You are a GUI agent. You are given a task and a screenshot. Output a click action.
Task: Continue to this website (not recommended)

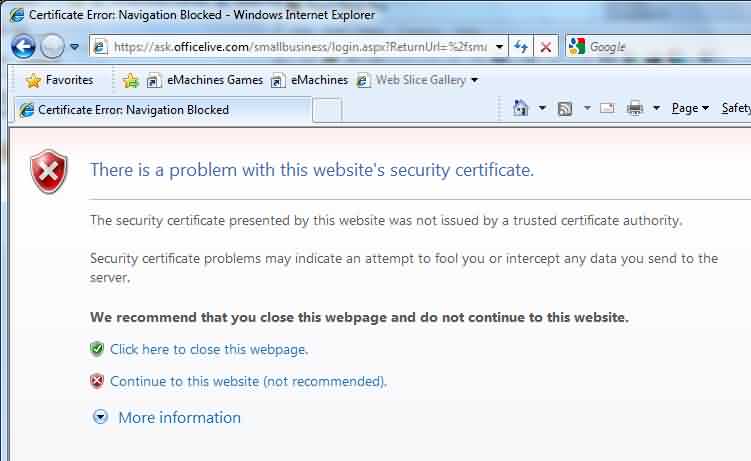tap(248, 382)
